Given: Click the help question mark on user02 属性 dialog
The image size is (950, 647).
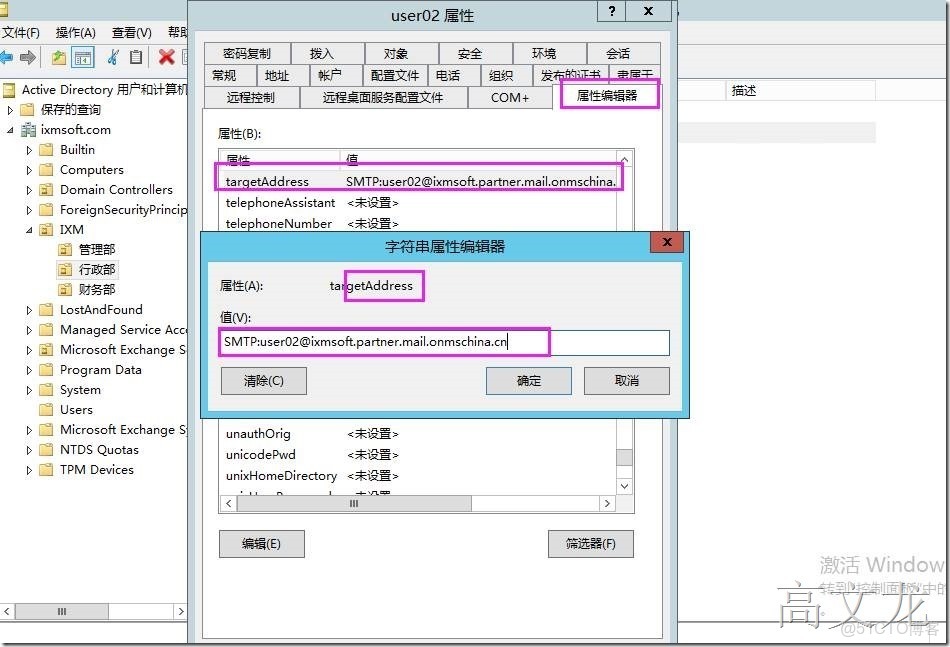Looking at the screenshot, I should pos(610,12).
